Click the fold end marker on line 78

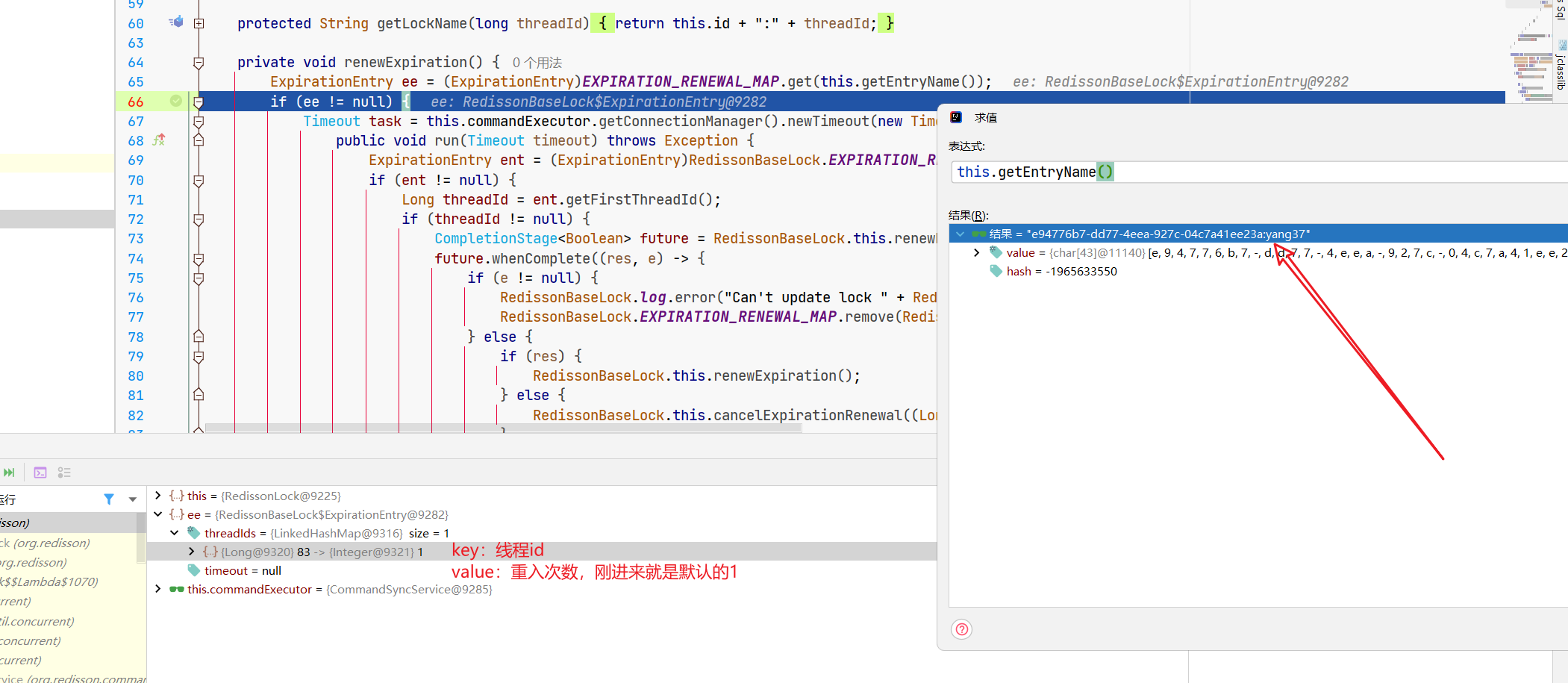click(199, 337)
